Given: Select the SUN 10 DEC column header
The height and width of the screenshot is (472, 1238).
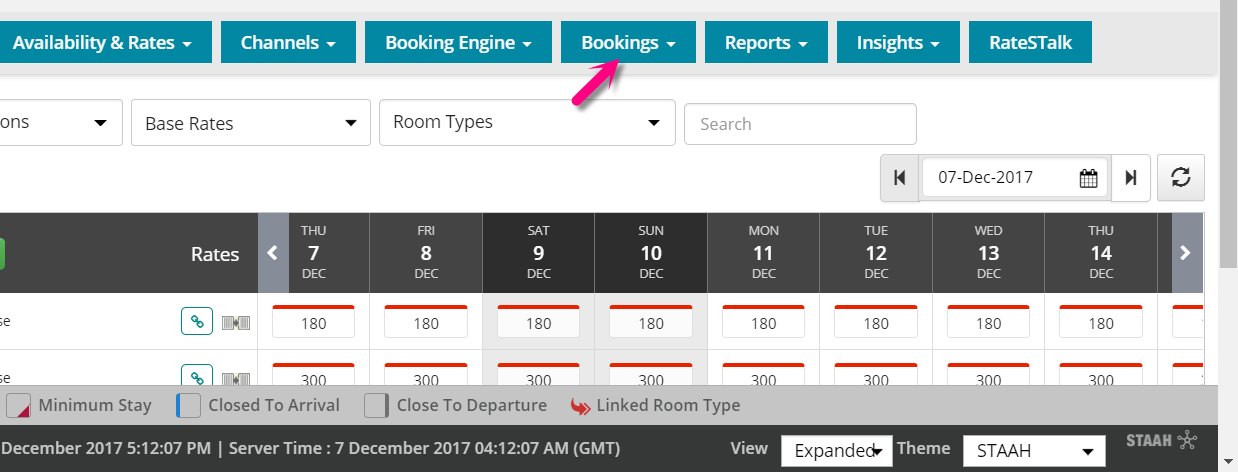Looking at the screenshot, I should (x=651, y=253).
